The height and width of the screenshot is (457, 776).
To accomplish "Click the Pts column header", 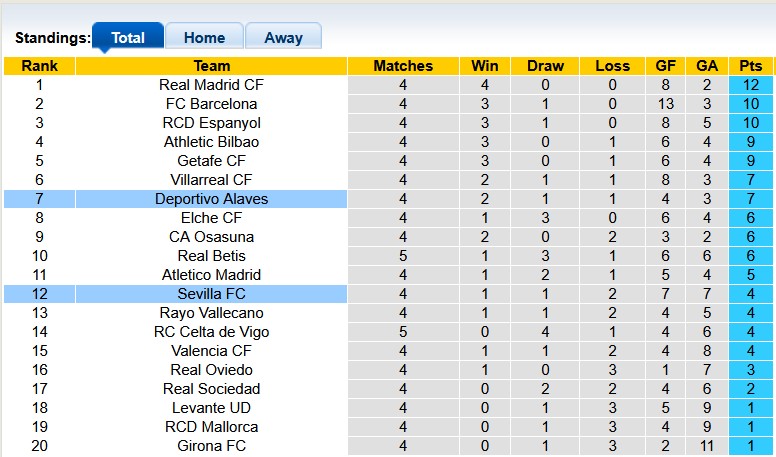I will tap(750, 66).
